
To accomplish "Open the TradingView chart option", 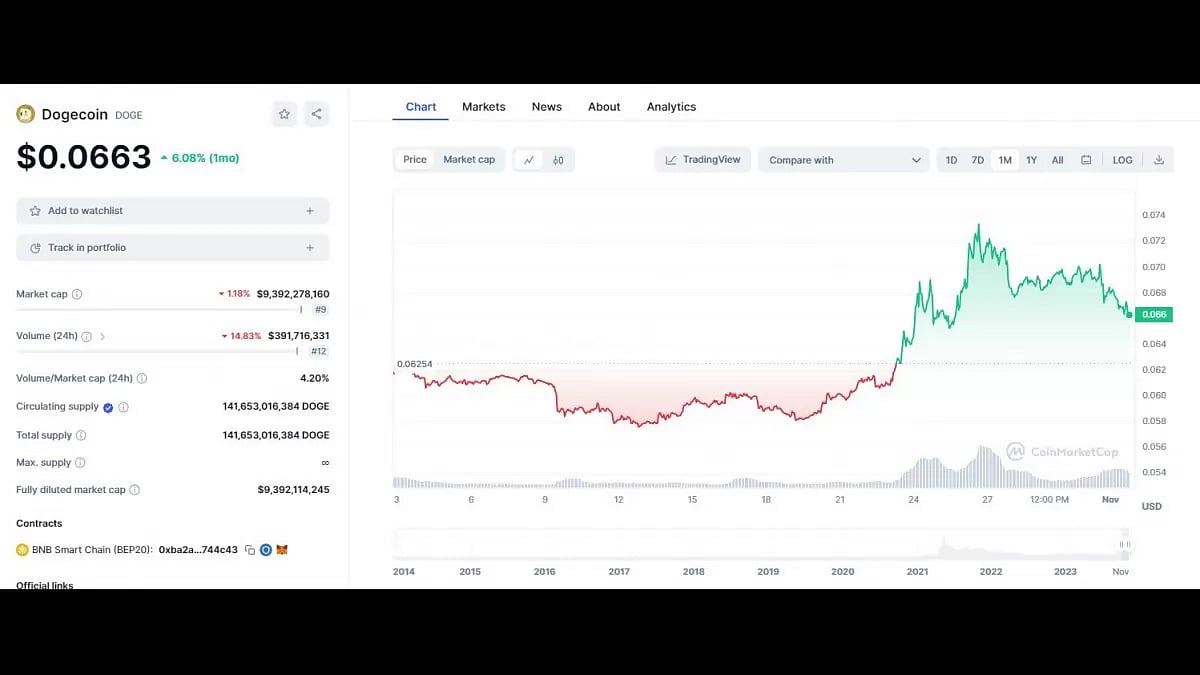I will 703,159.
